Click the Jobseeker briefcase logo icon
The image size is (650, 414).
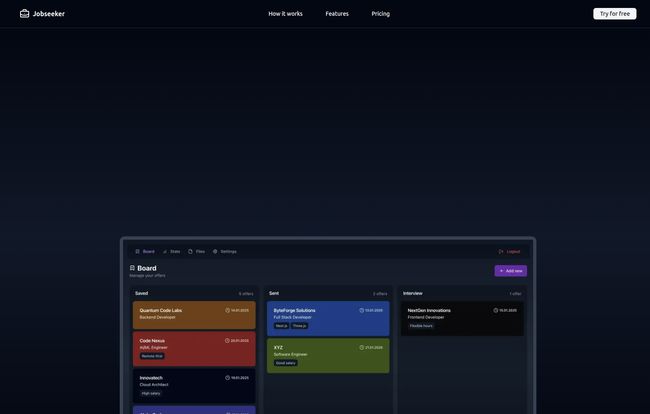25,14
